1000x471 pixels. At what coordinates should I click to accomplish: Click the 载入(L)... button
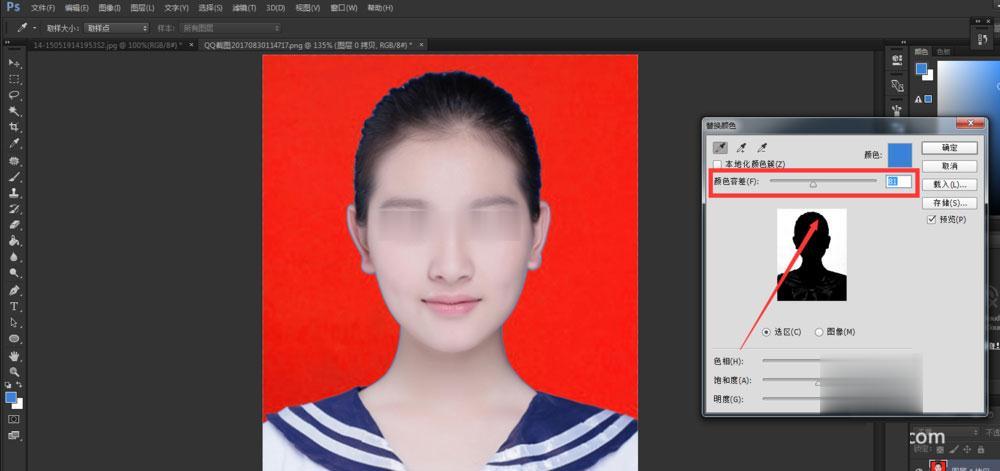click(950, 184)
